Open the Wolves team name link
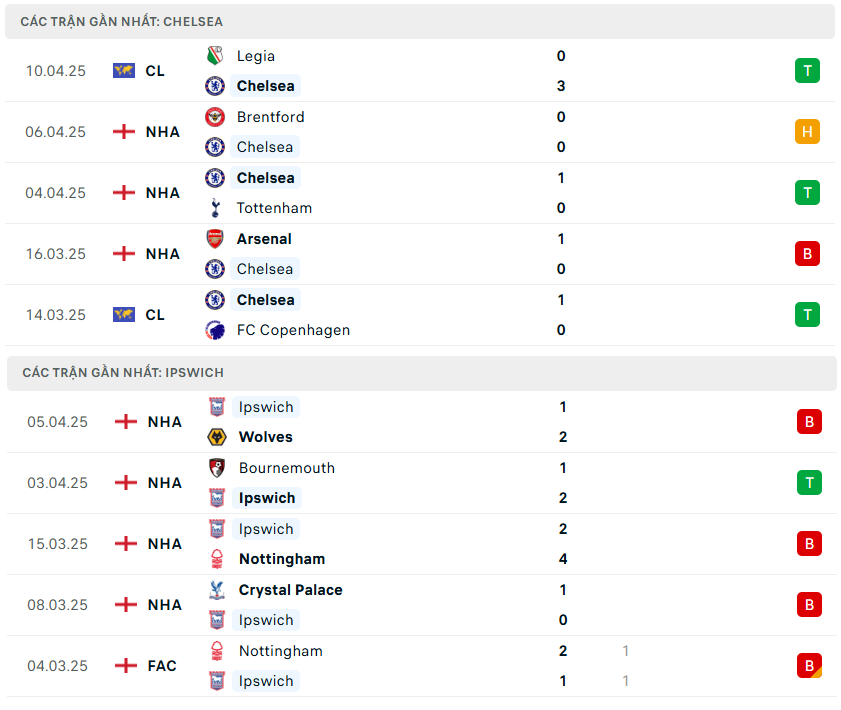Image resolution: width=841 pixels, height=710 pixels. point(266,437)
